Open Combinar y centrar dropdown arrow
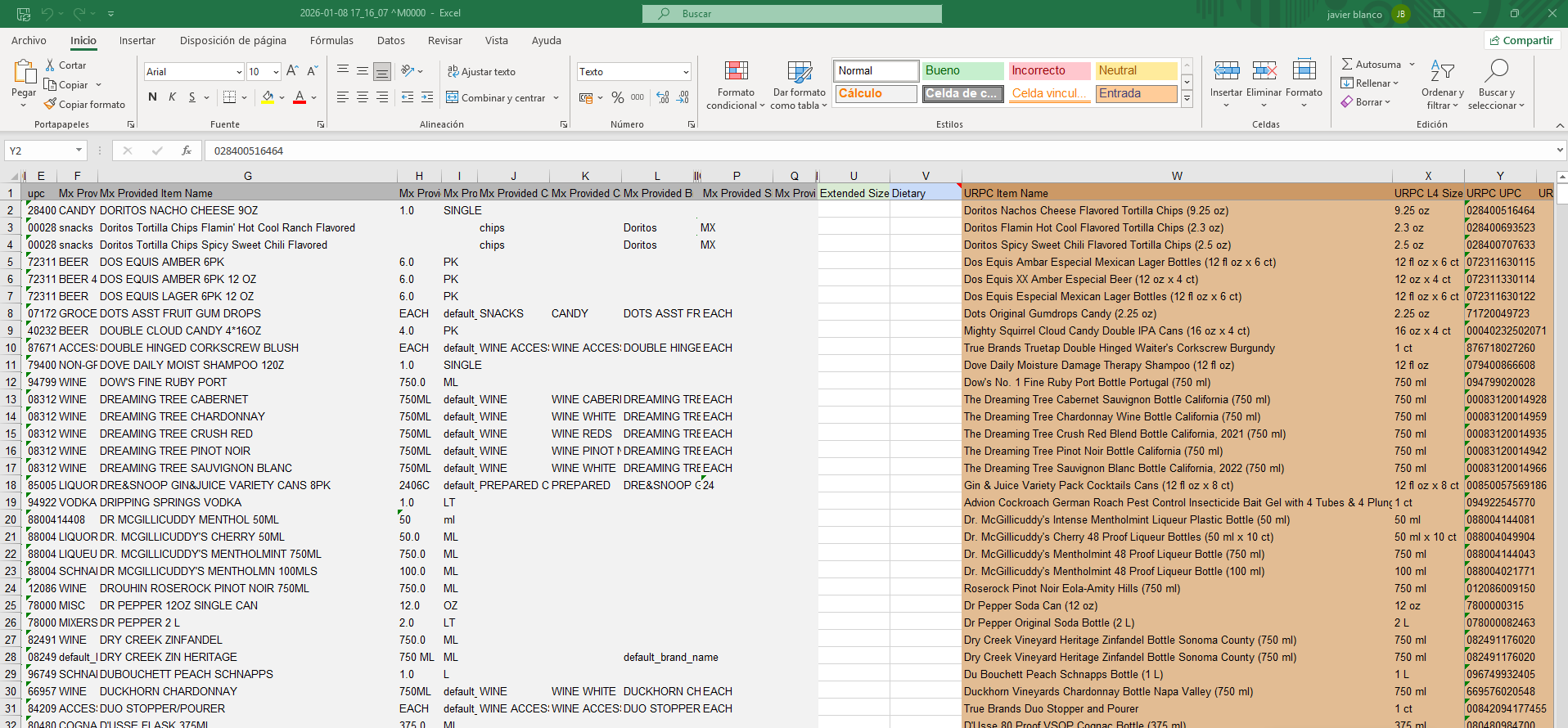This screenshot has width=1568, height=728. 556,97
